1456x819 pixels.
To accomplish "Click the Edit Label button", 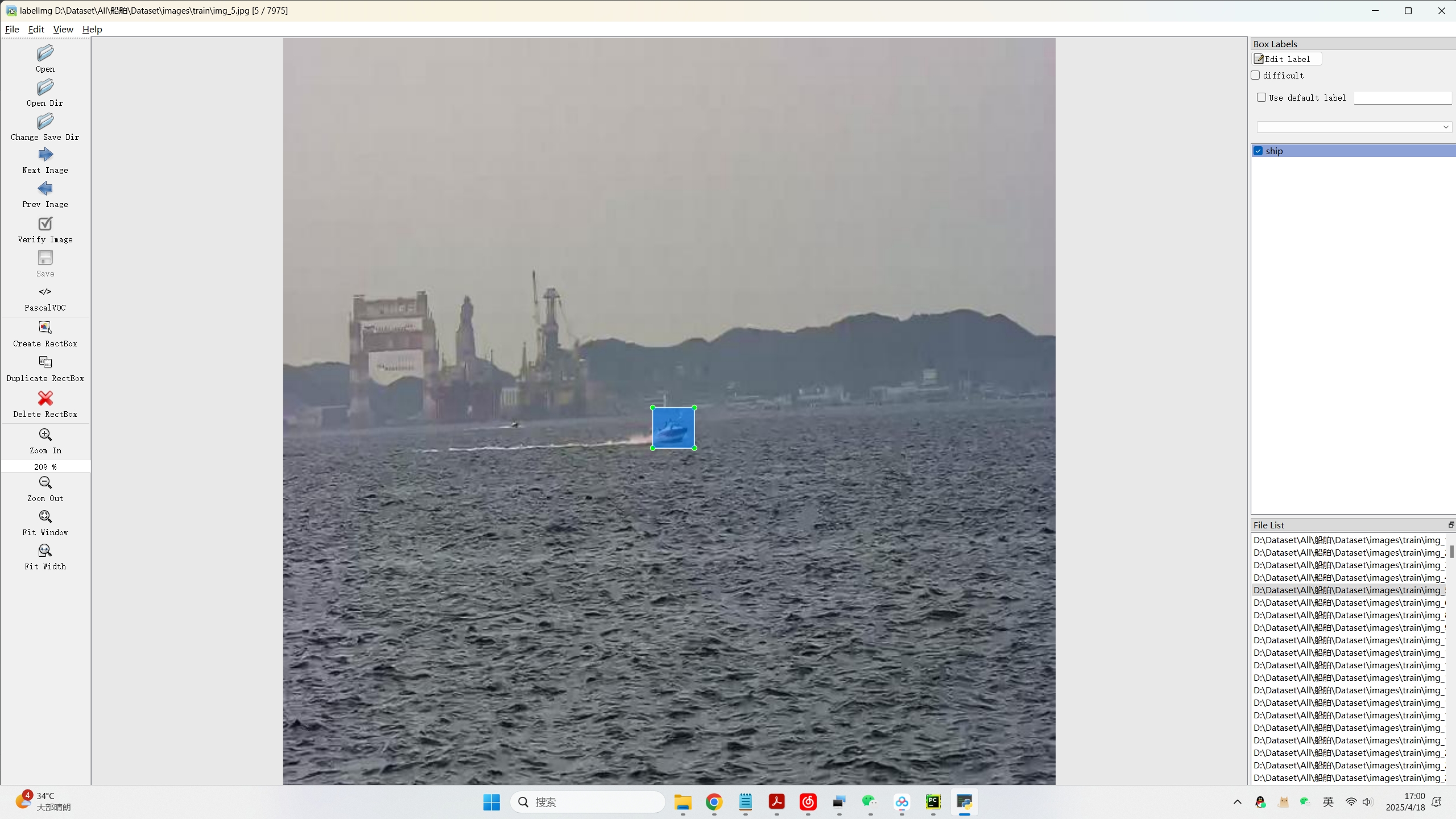I will pyautogui.click(x=1287, y=59).
